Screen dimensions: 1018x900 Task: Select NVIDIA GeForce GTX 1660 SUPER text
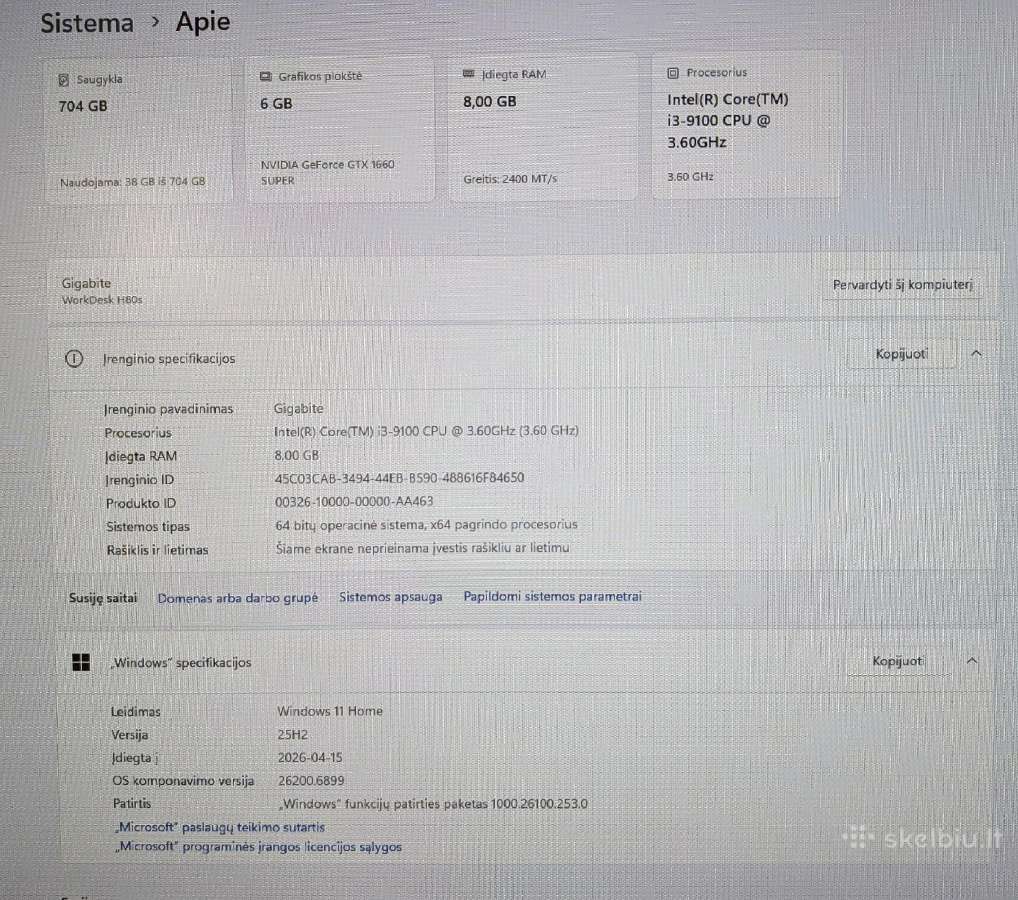point(327,173)
